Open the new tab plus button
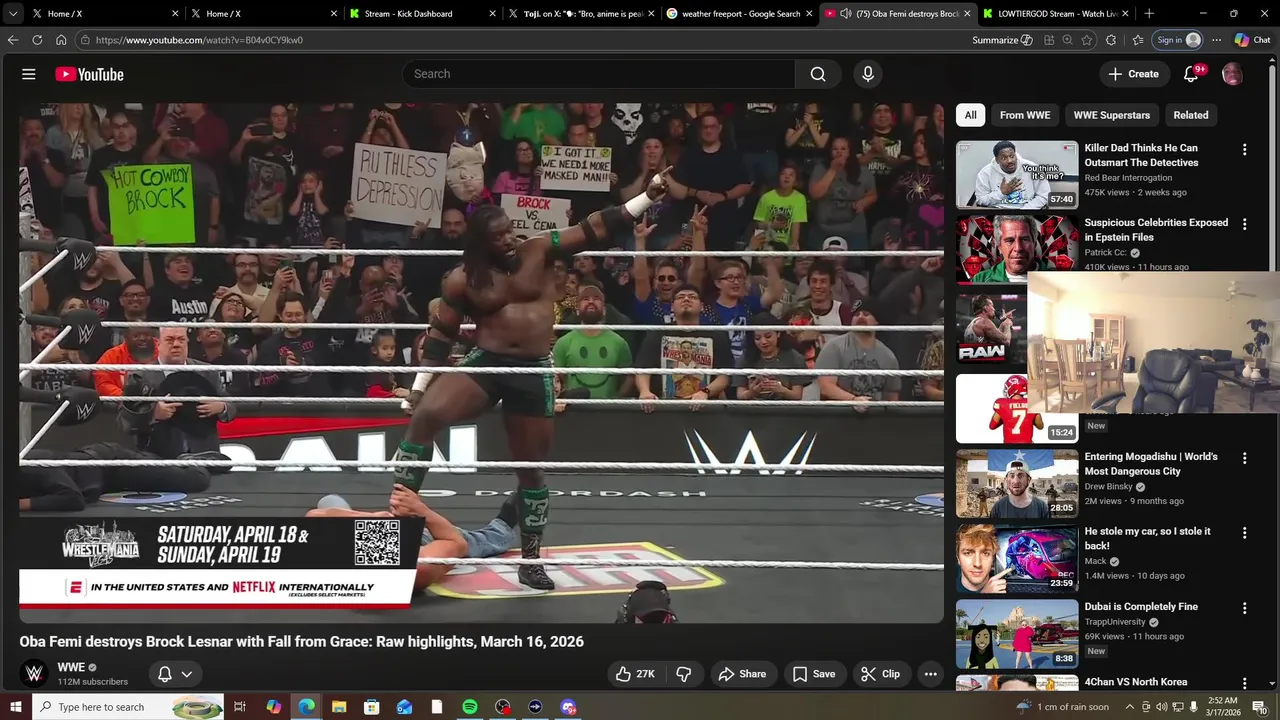 click(1149, 14)
